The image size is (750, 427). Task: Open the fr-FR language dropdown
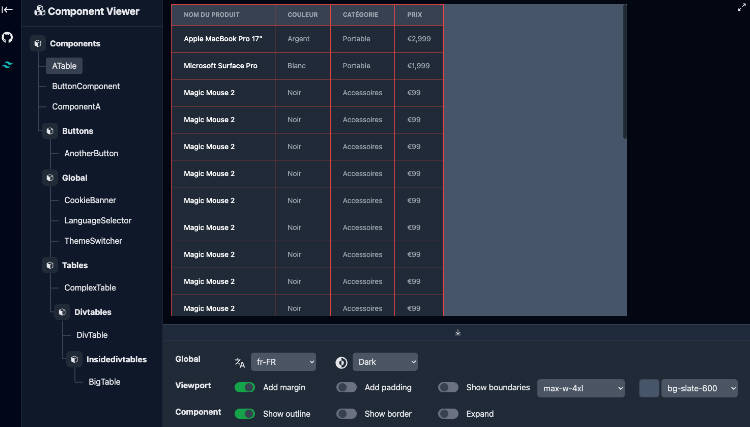click(x=284, y=362)
